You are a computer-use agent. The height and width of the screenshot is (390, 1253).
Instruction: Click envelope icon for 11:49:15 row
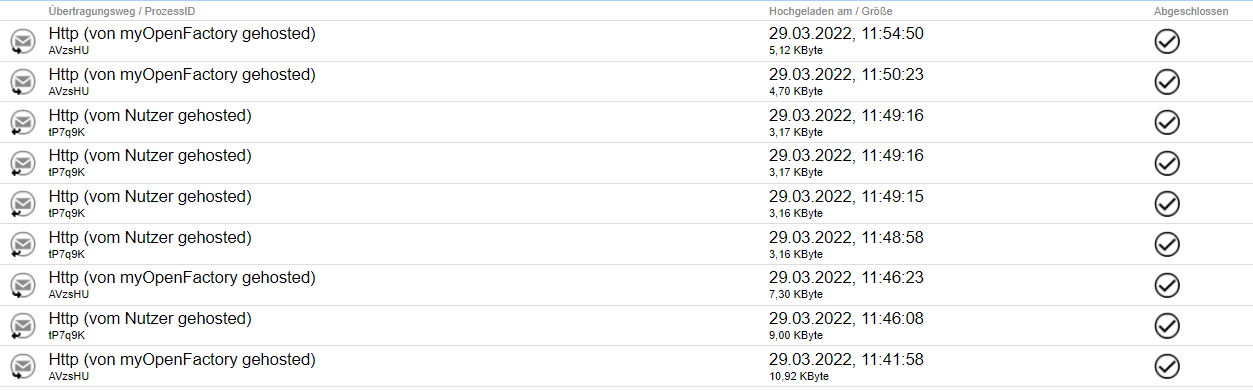pyautogui.click(x=22, y=204)
